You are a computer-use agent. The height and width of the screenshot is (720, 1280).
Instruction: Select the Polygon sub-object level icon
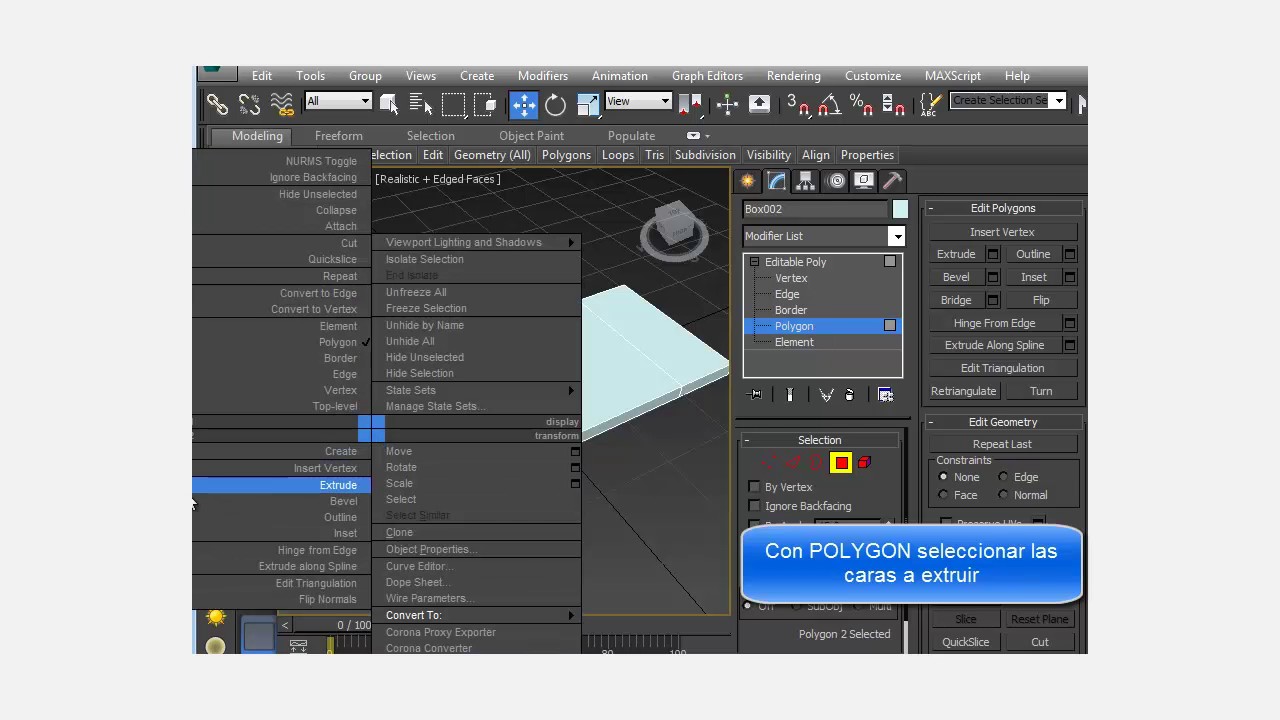tap(841, 462)
